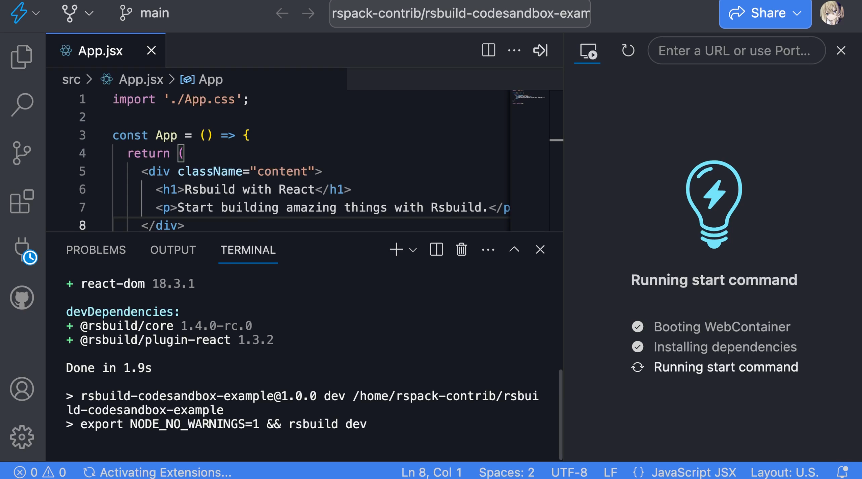This screenshot has height=479, width=862.
Task: Click the Running start command step
Action: [715, 367]
